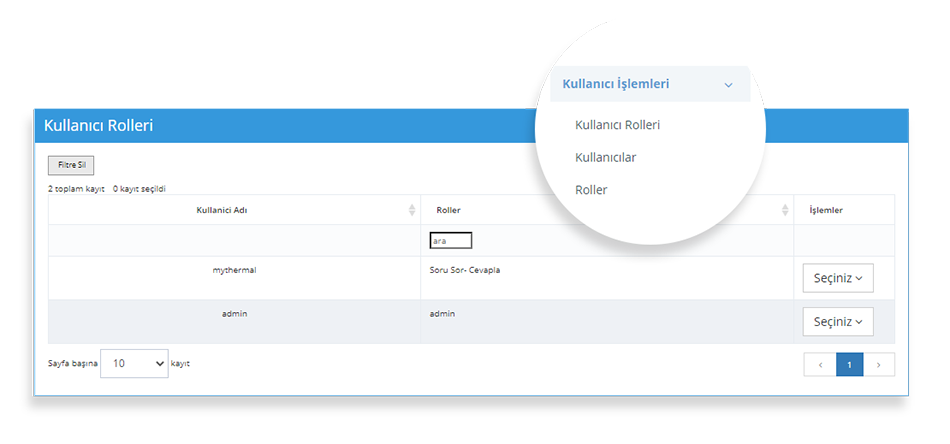Sort by the Kullanici Adı column arrows
The image size is (950, 444).
[412, 210]
